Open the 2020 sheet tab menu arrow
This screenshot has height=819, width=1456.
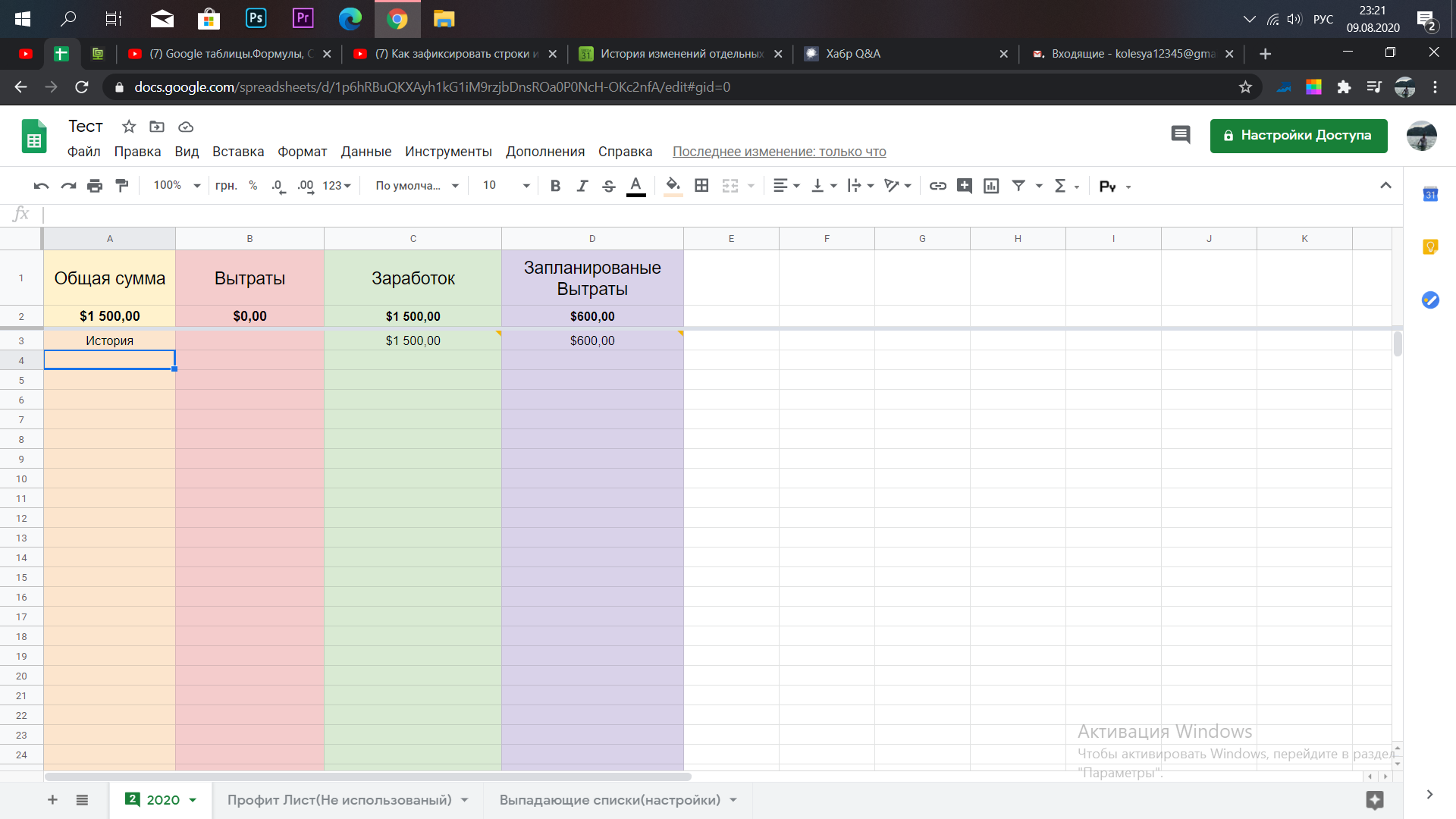193,800
